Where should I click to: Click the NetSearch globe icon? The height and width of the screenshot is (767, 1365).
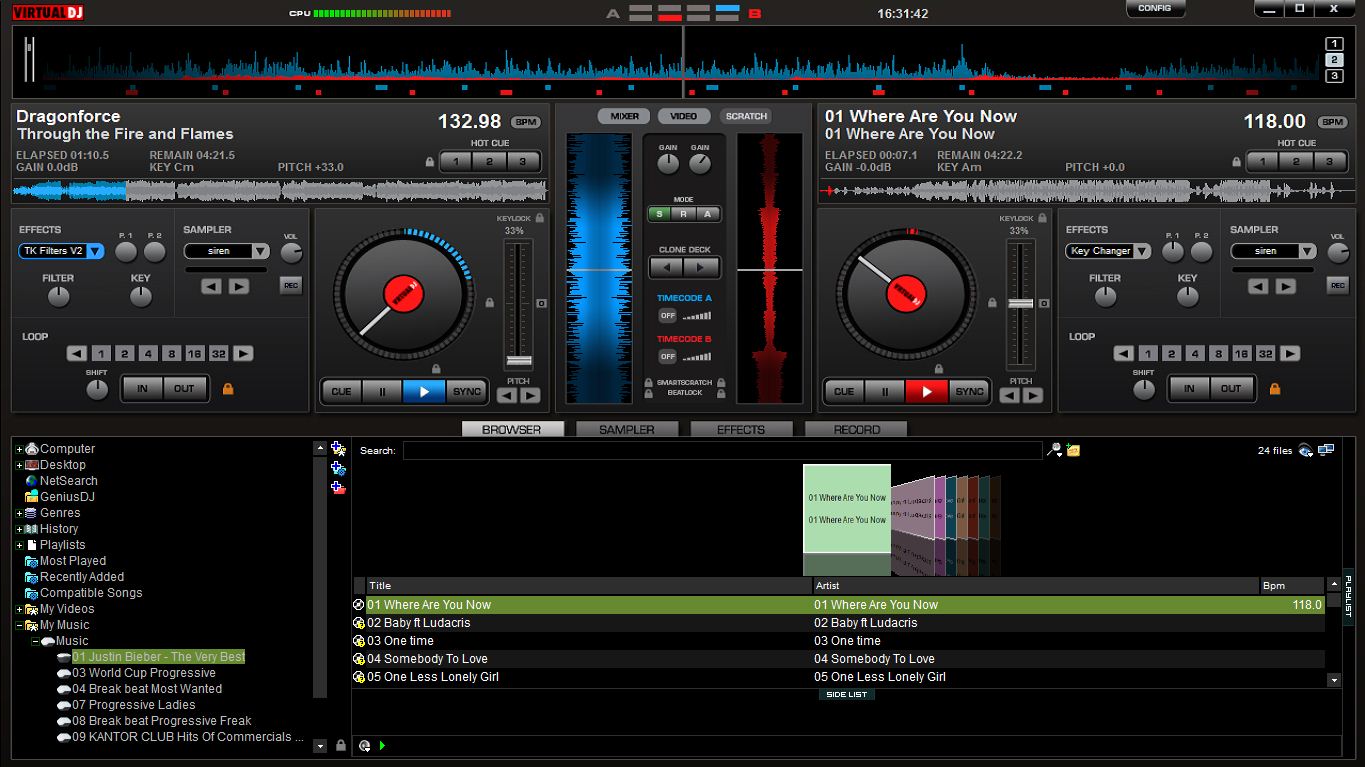[32, 481]
